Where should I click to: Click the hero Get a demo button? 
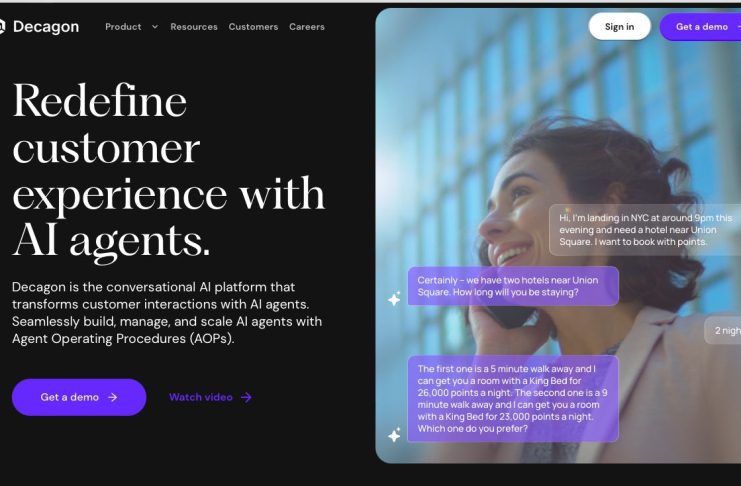(79, 397)
